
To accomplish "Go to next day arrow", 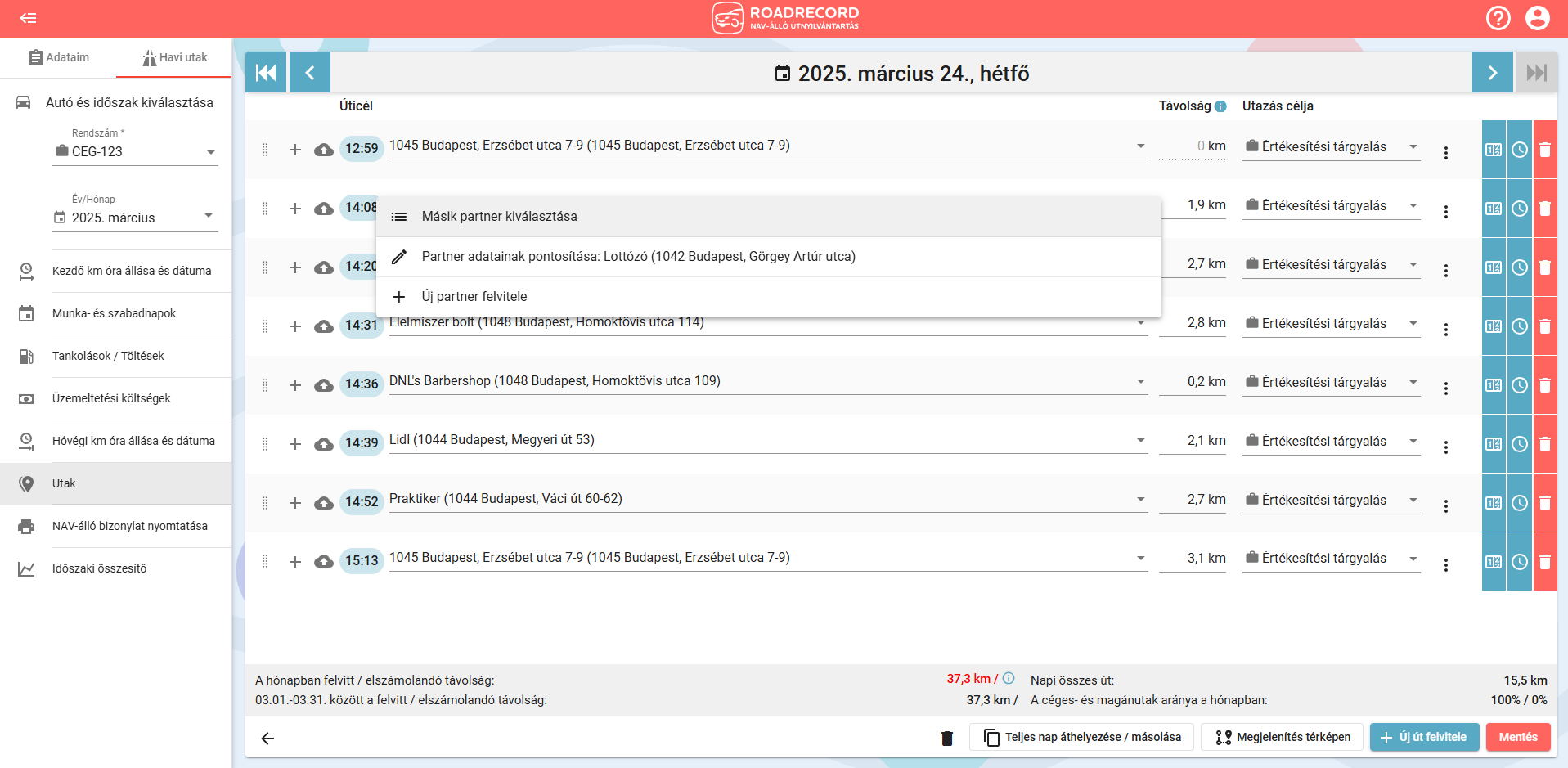I will 1492,73.
